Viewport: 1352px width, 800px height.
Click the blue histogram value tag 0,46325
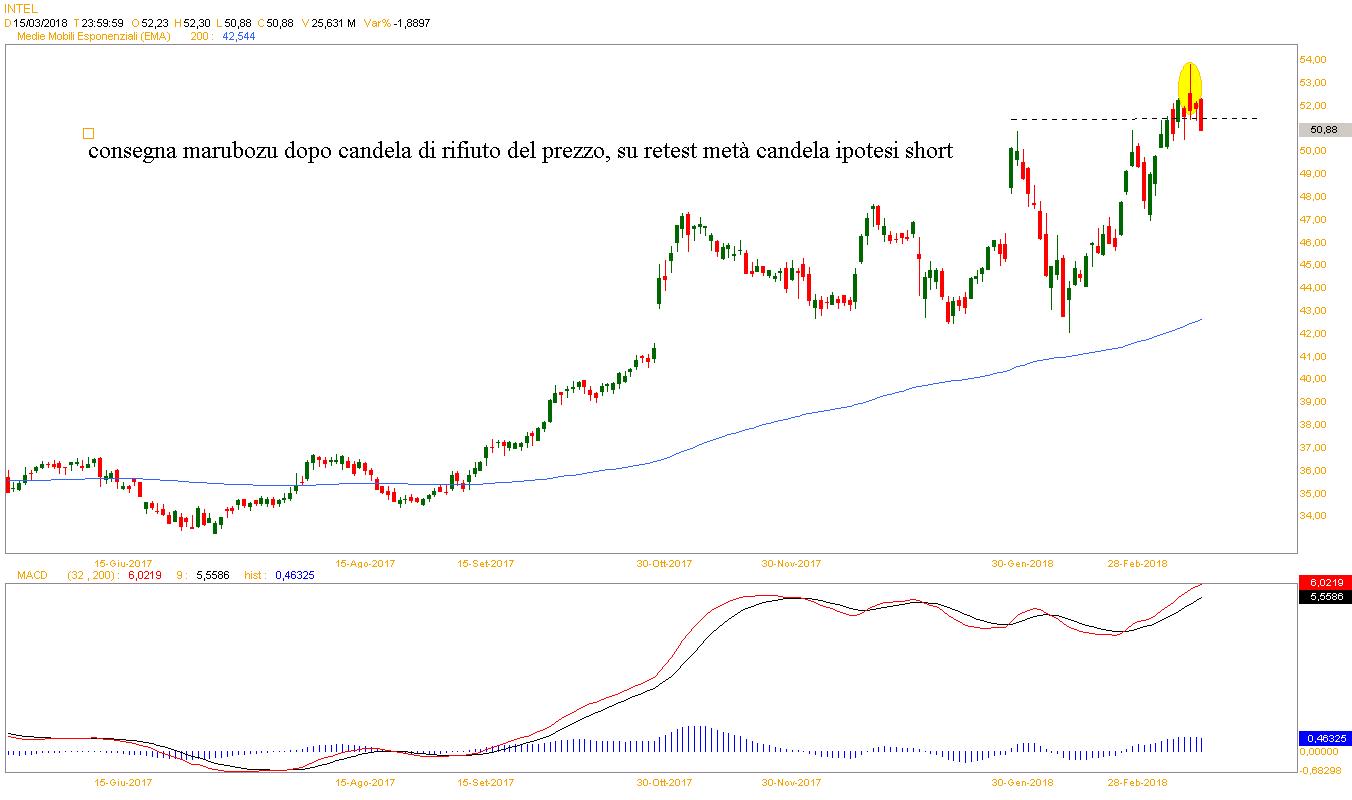[1323, 738]
